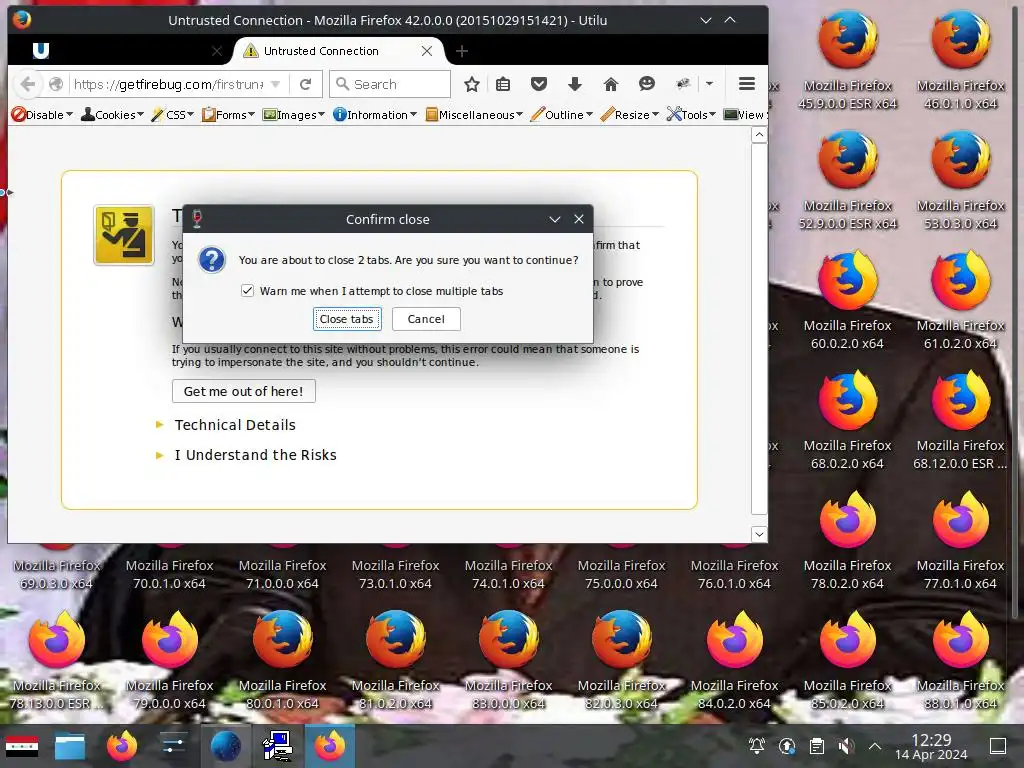This screenshot has height=768, width=1024.
Task: Open the Disable dropdown in Web Developer toolbar
Action: (x=42, y=115)
